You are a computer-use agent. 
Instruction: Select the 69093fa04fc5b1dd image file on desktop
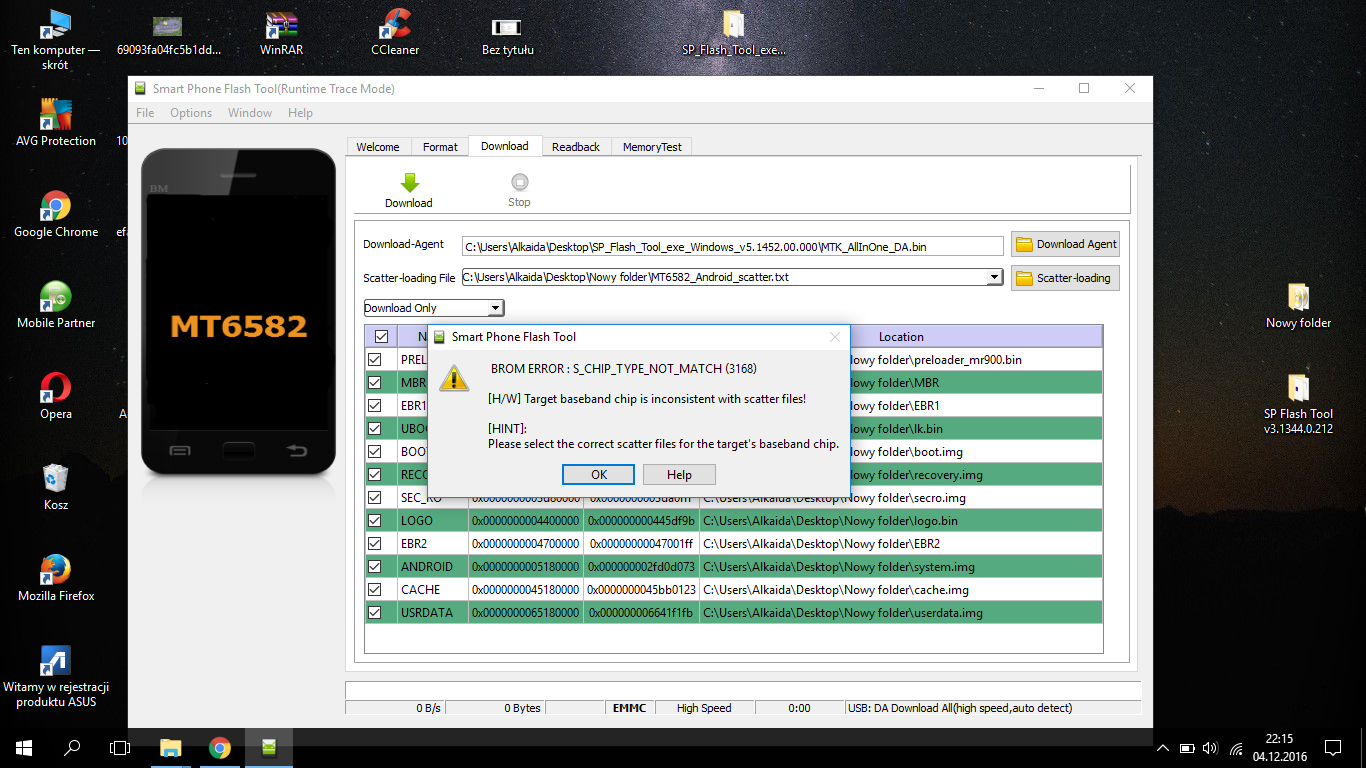pos(169,34)
